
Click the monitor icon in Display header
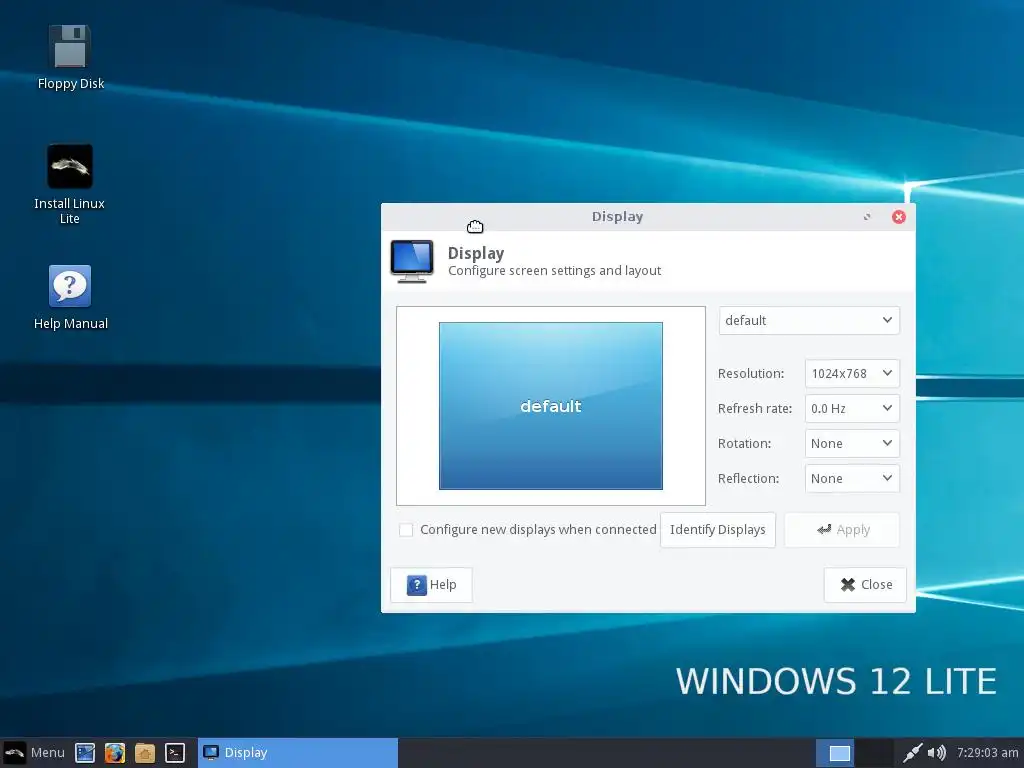[412, 261]
